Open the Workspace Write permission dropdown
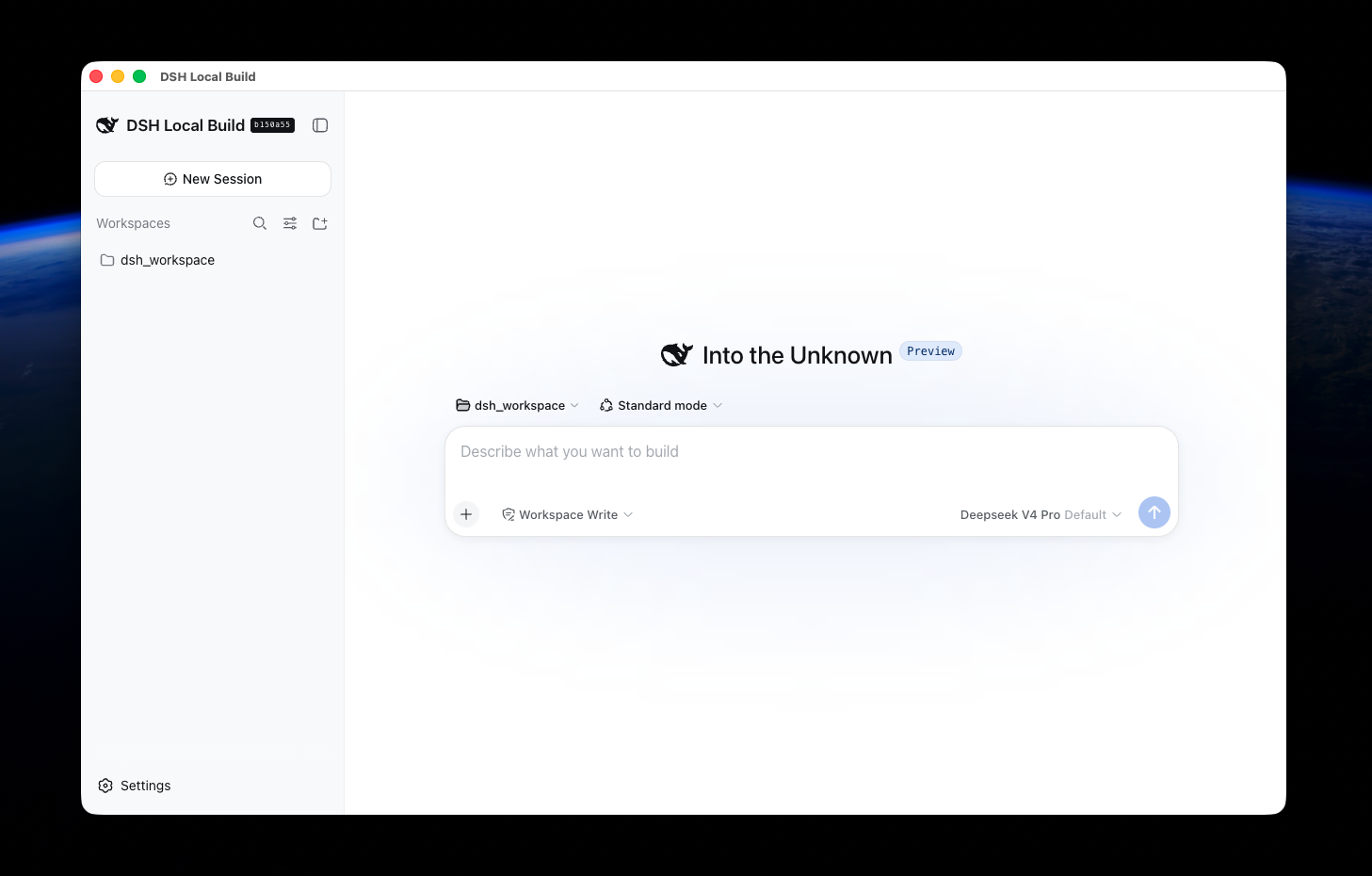Viewport: 1372px width, 876px height. (x=568, y=514)
